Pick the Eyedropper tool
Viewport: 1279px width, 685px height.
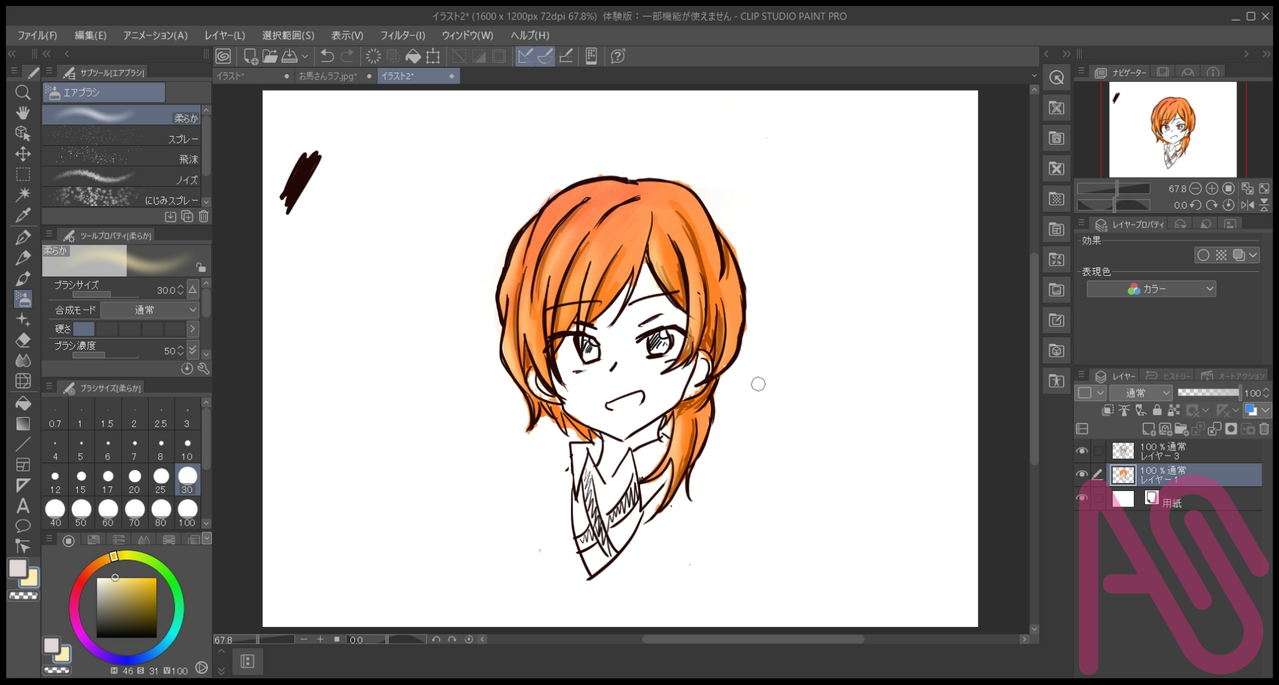tap(22, 216)
